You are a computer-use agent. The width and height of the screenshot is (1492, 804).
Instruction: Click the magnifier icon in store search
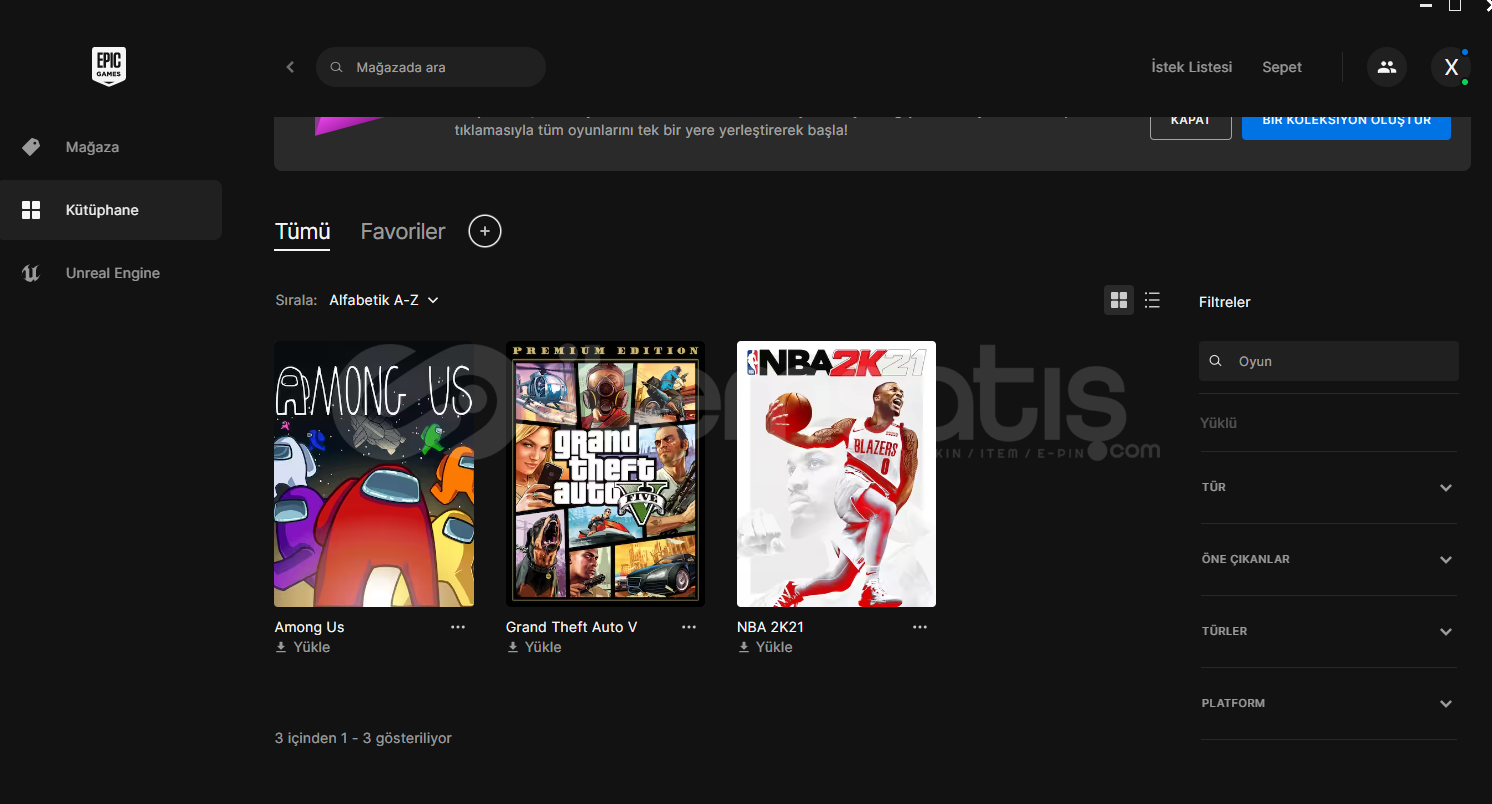[x=337, y=67]
